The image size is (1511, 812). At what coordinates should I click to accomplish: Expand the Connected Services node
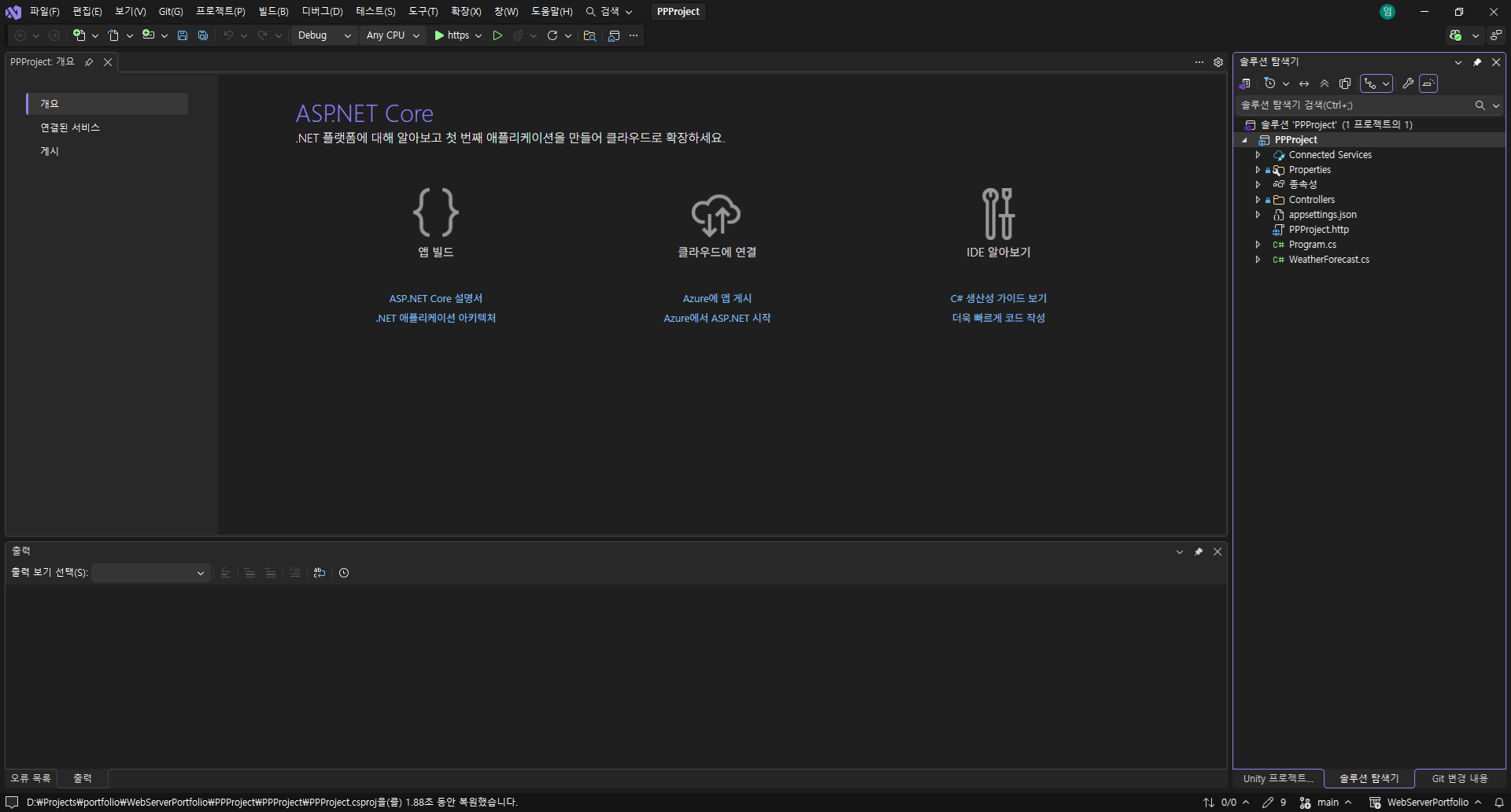1258,155
